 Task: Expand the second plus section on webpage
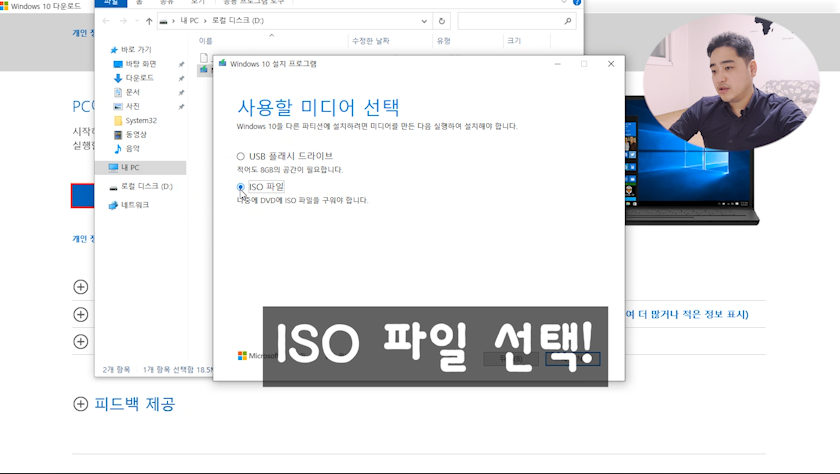(80, 314)
